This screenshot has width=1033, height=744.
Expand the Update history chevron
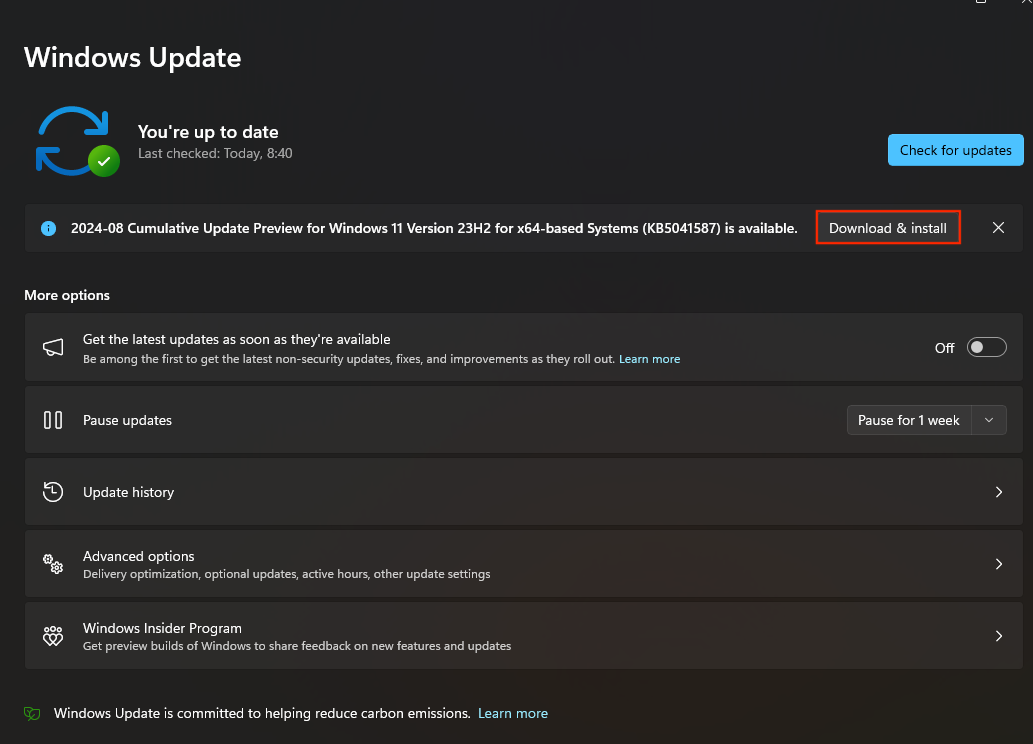pyautogui.click(x=998, y=491)
